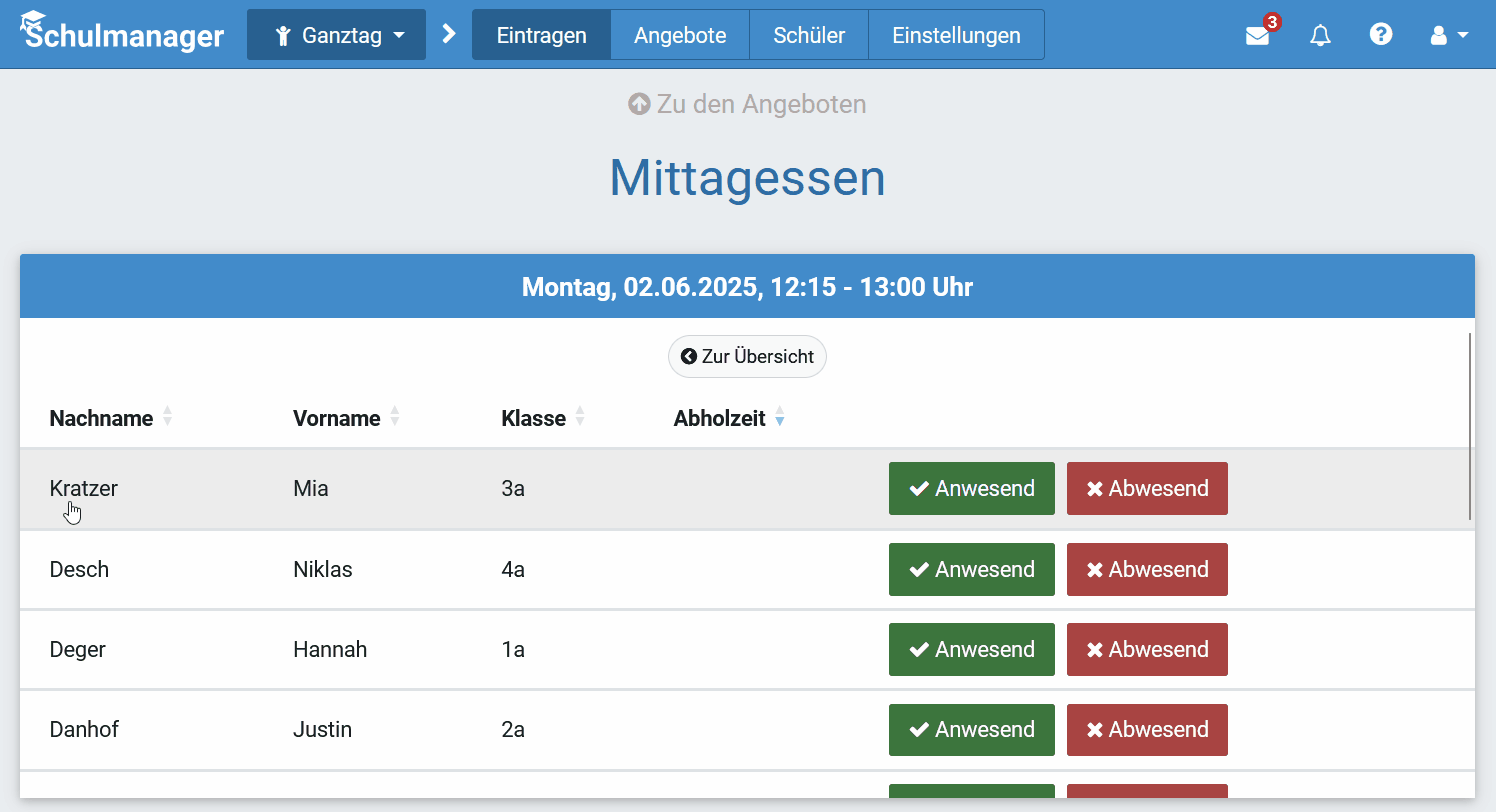Sort the table by Abholzeit column
Viewport: 1496px width, 812px height.
779,418
